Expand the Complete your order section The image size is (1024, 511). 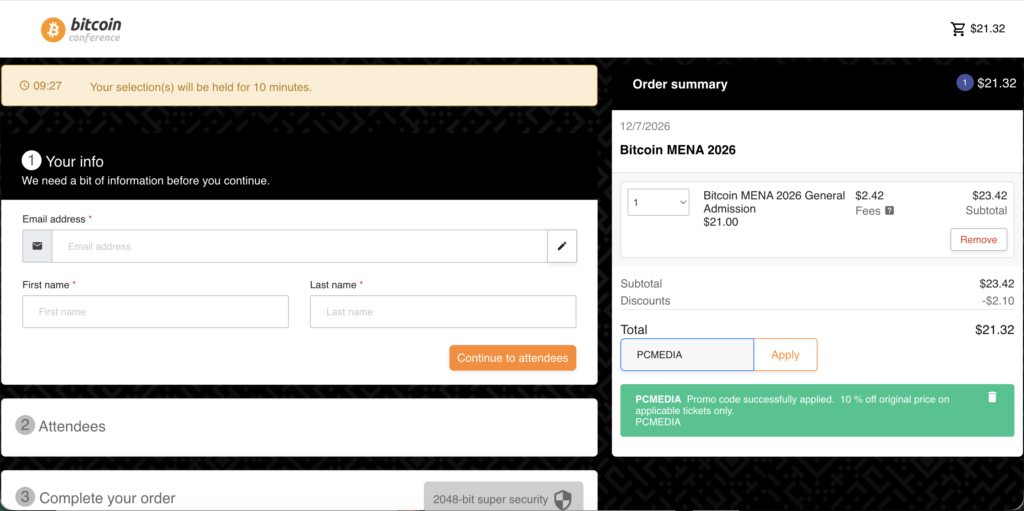pos(299,491)
